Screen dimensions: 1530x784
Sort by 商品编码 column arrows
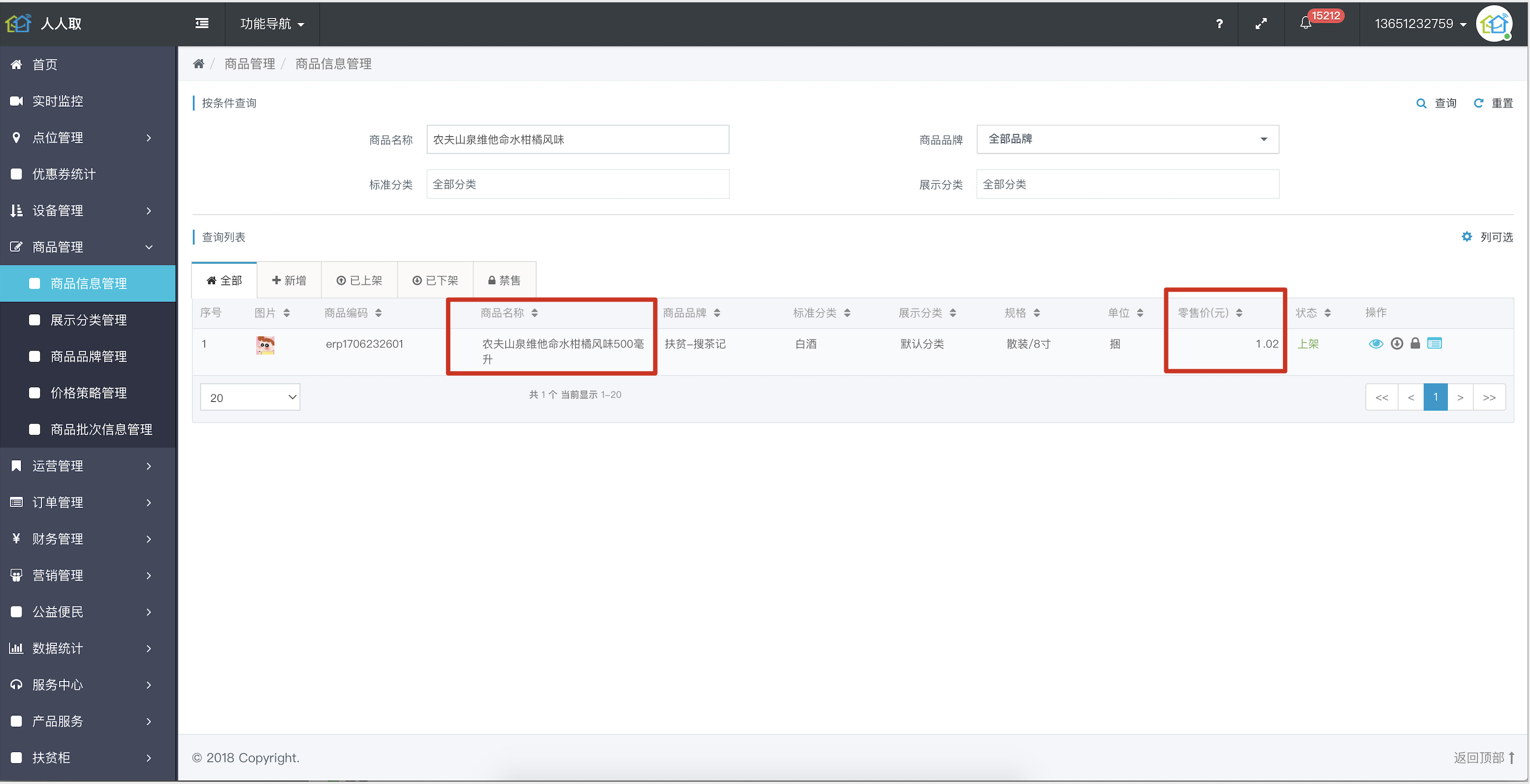378,313
